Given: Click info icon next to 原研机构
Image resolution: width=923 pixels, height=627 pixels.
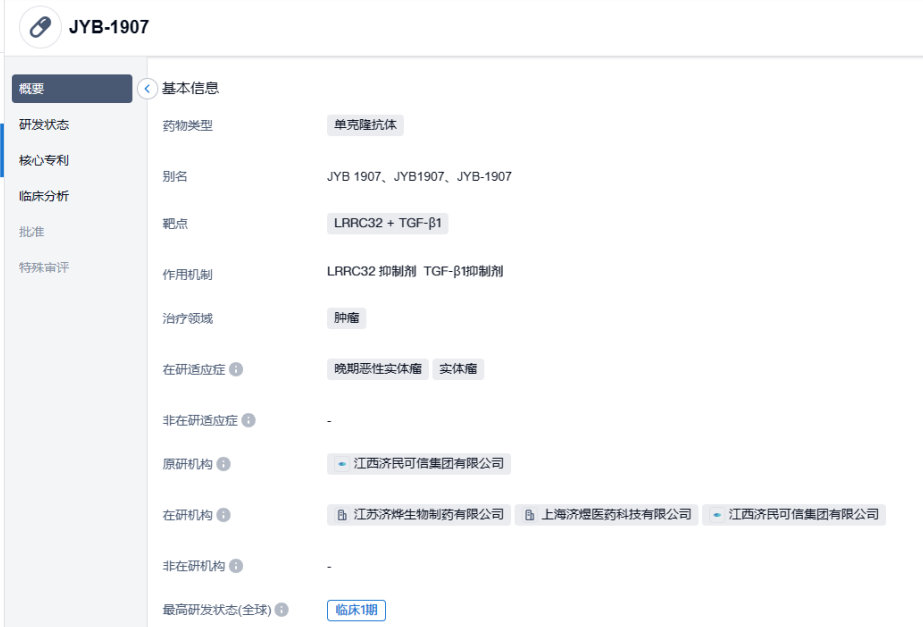Looking at the screenshot, I should pyautogui.click(x=224, y=464).
